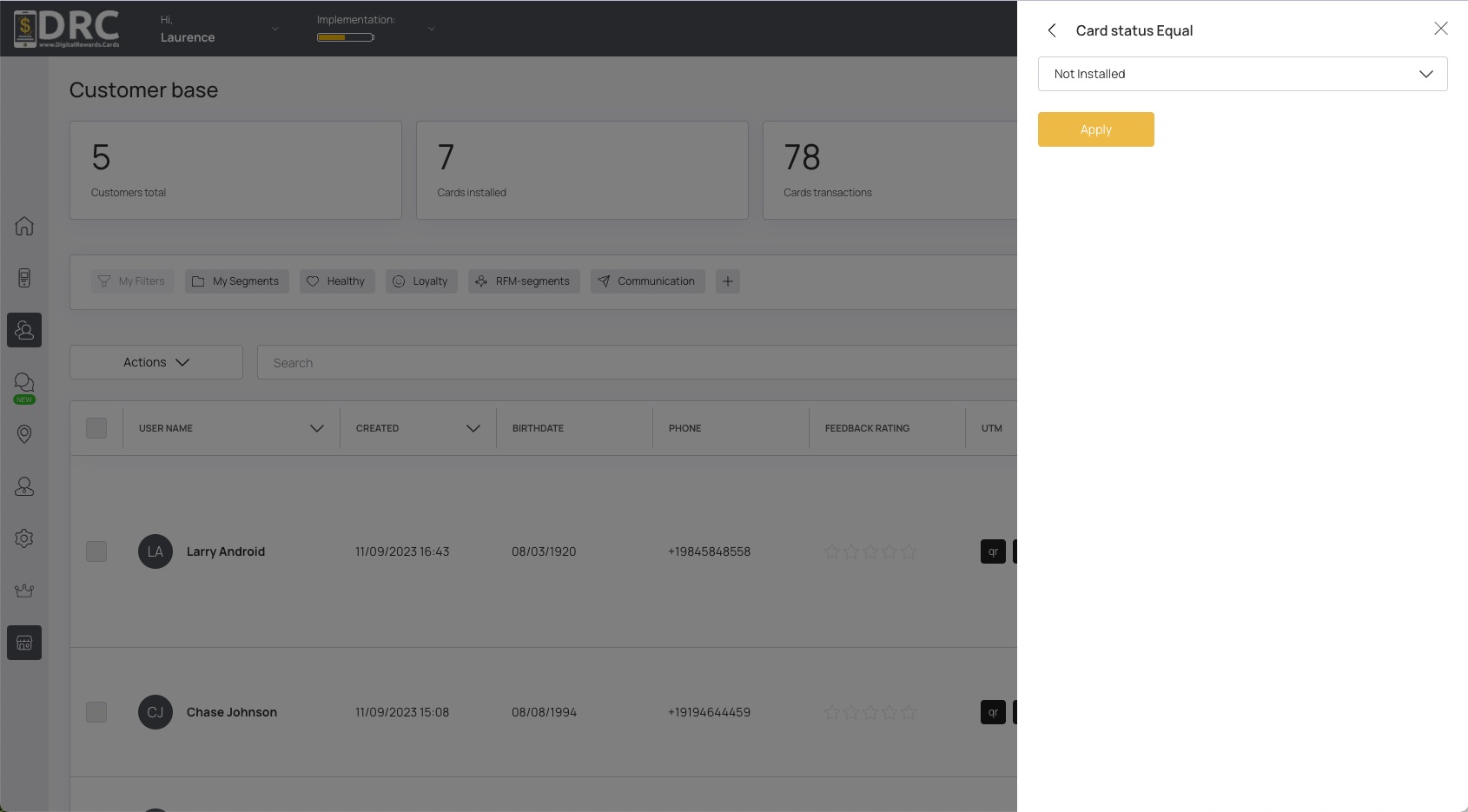The height and width of the screenshot is (812, 1468).
Task: Open the store icon in sidebar
Action: point(24,643)
